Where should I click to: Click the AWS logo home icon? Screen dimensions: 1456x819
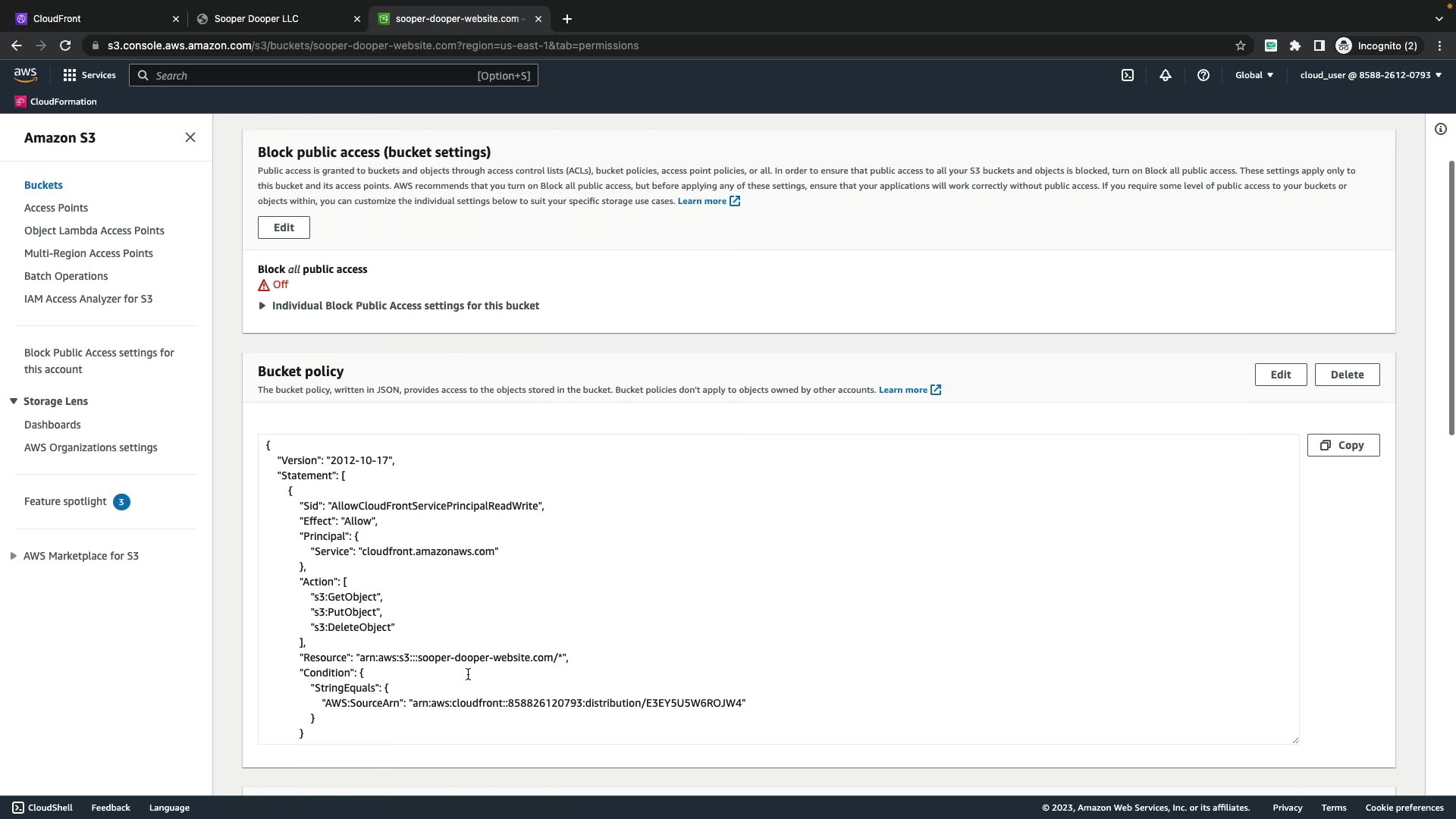coord(25,74)
